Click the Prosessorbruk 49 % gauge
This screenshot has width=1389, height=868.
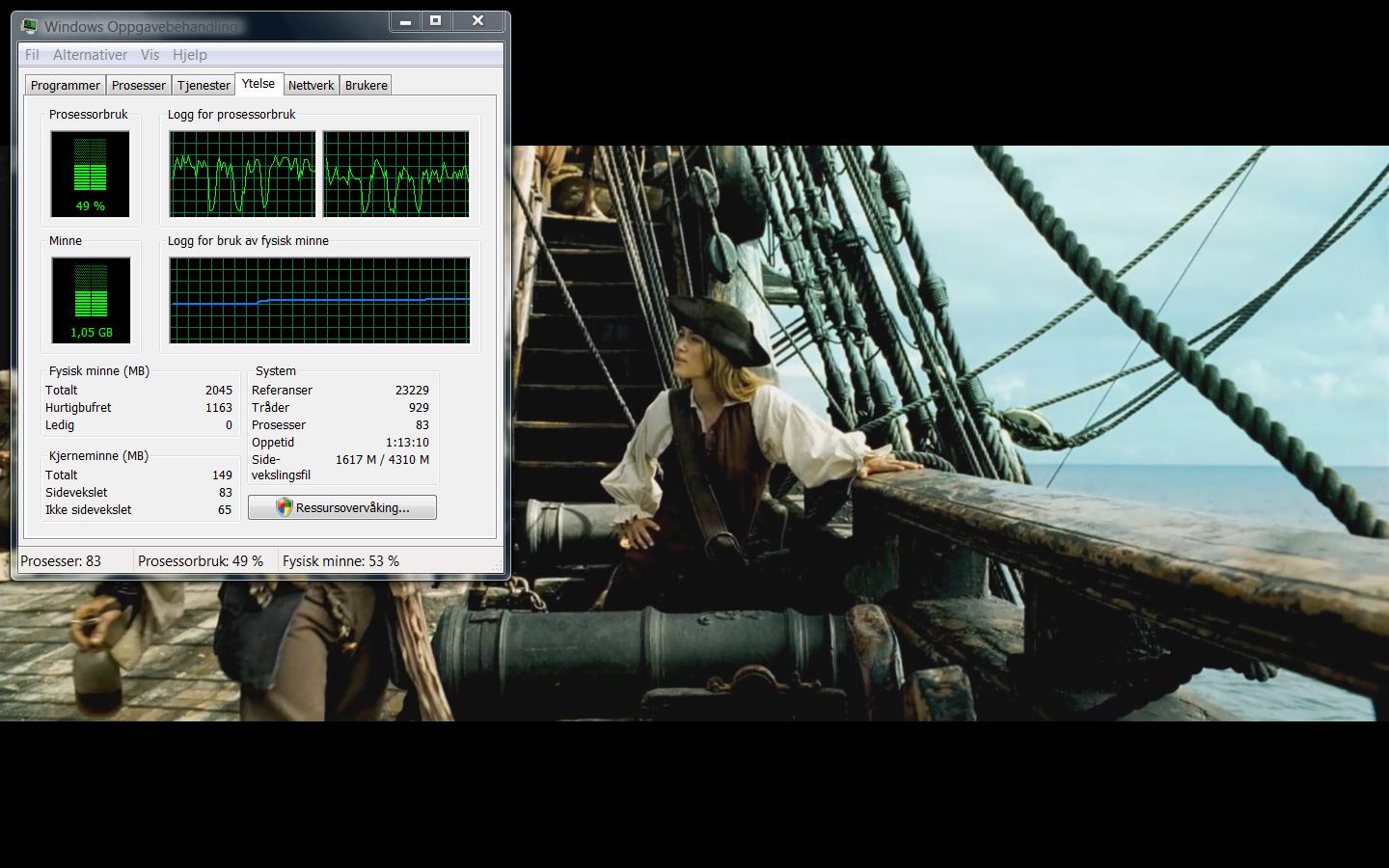point(90,174)
